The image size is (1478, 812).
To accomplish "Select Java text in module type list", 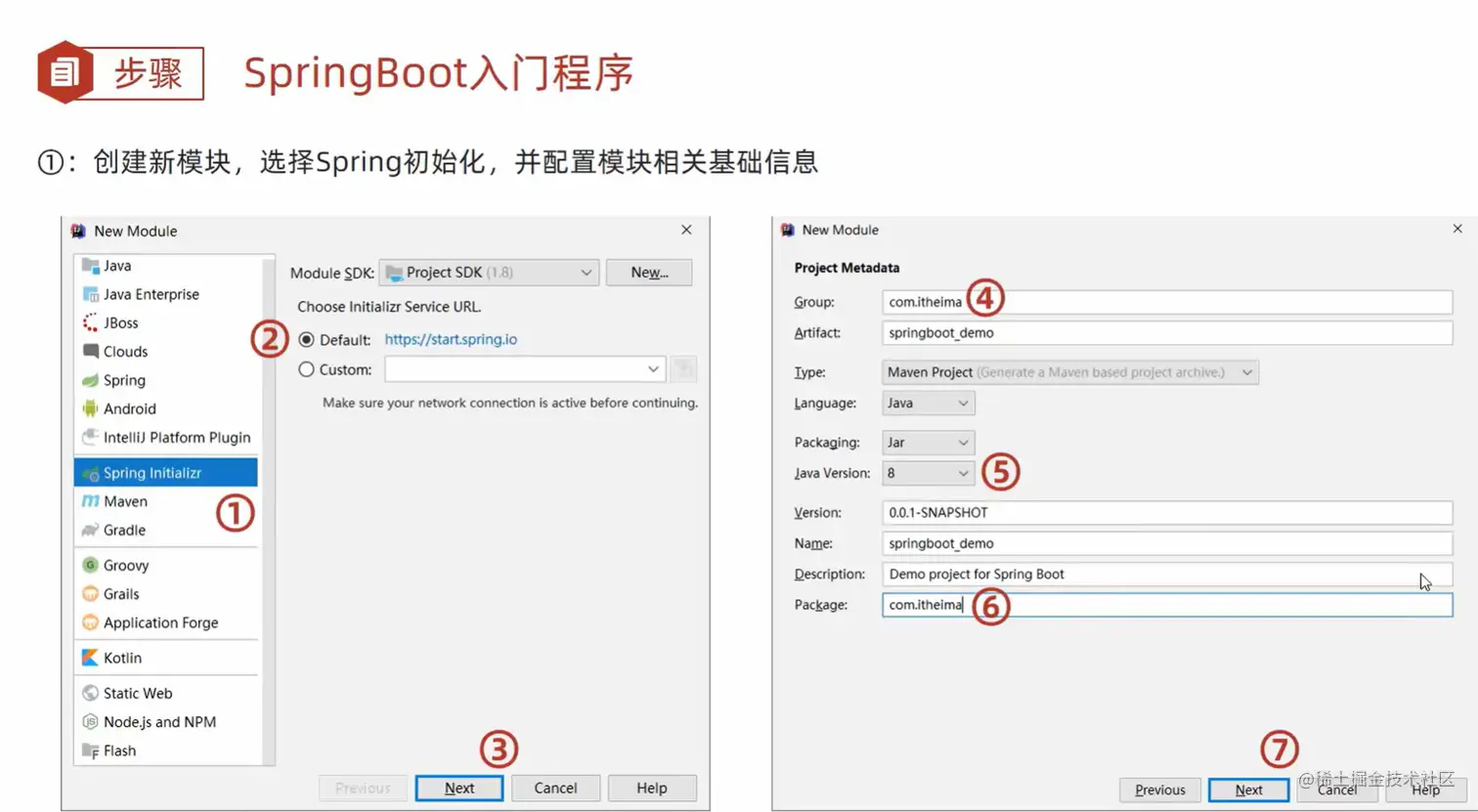I will 117,266.
